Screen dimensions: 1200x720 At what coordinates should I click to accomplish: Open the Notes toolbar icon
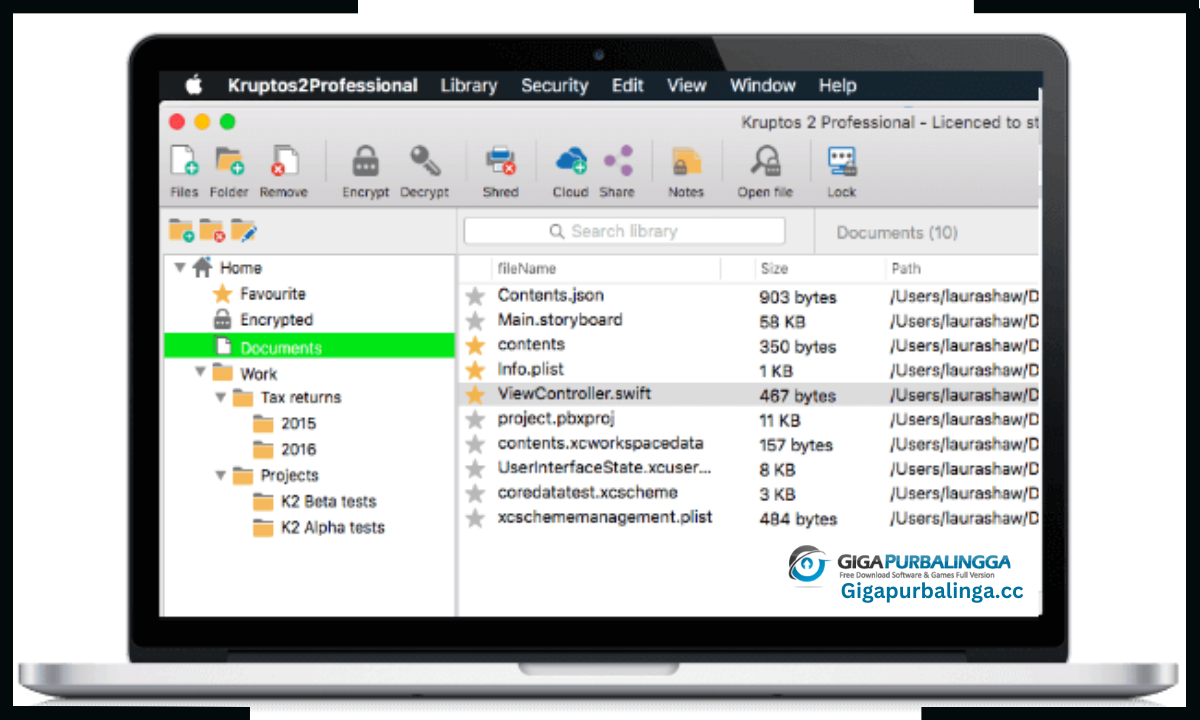pos(686,162)
